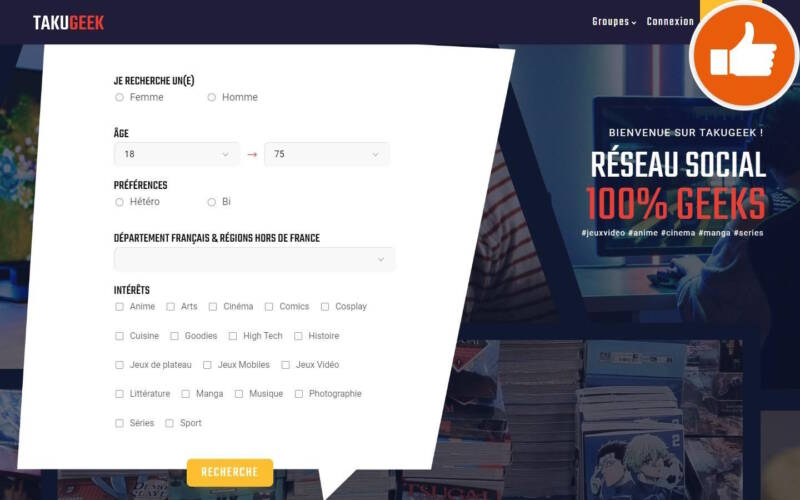Select the Homme radio button
Image resolution: width=800 pixels, height=500 pixels.
click(212, 97)
